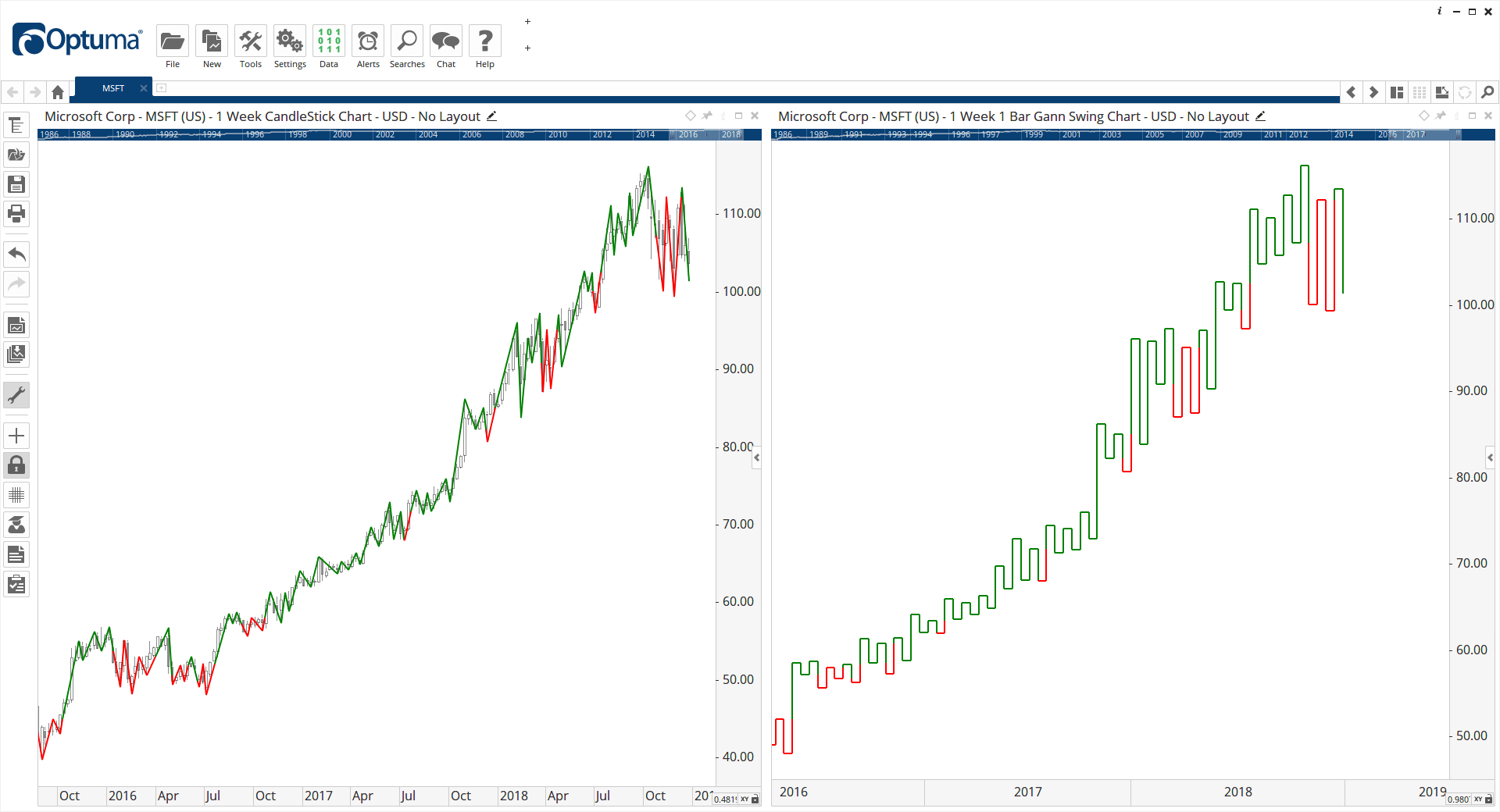Click the save chart image icon
The image size is (1500, 812).
point(16,325)
